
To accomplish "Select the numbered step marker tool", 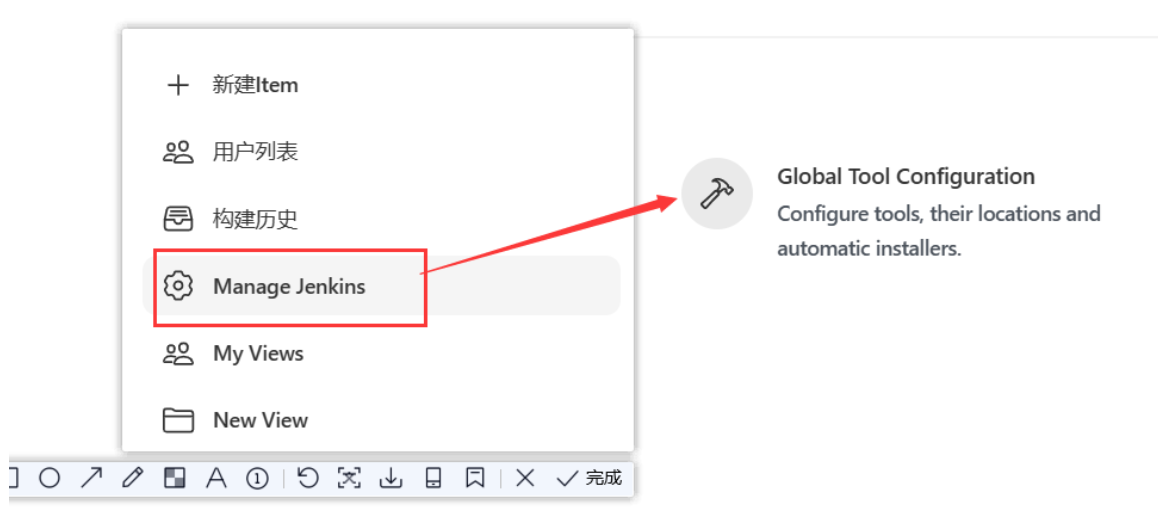I will [x=257, y=478].
